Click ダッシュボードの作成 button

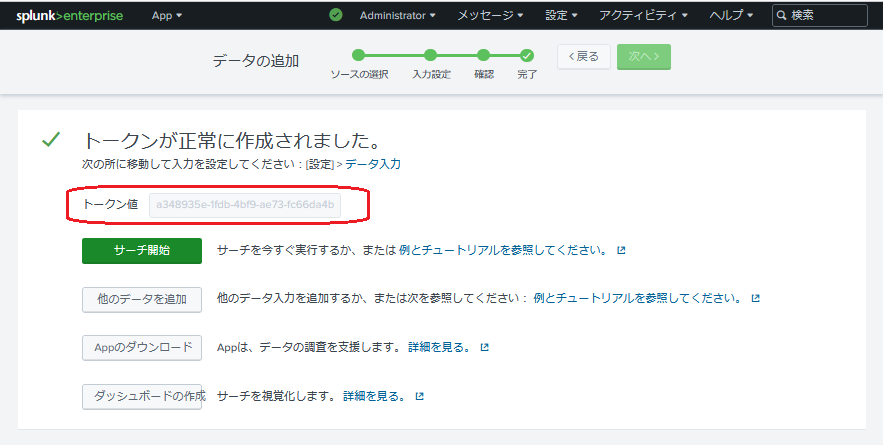pos(142,397)
